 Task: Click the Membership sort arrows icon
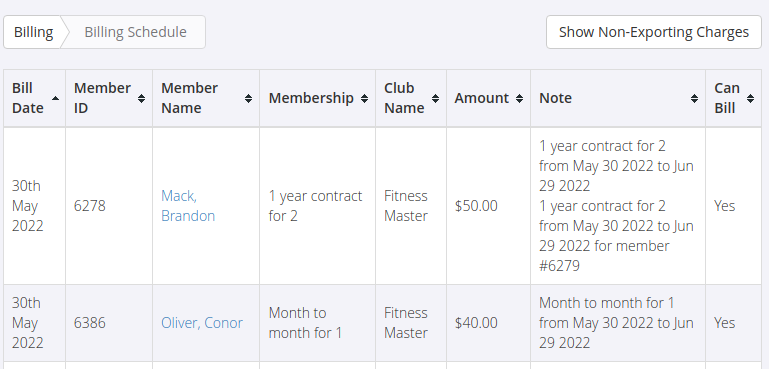tap(364, 98)
